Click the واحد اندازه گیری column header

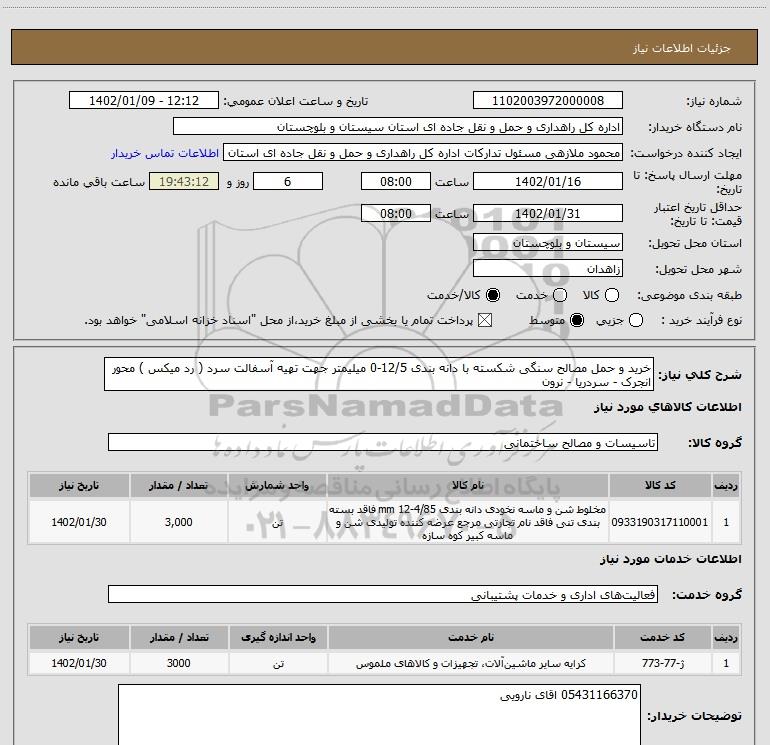click(x=278, y=637)
